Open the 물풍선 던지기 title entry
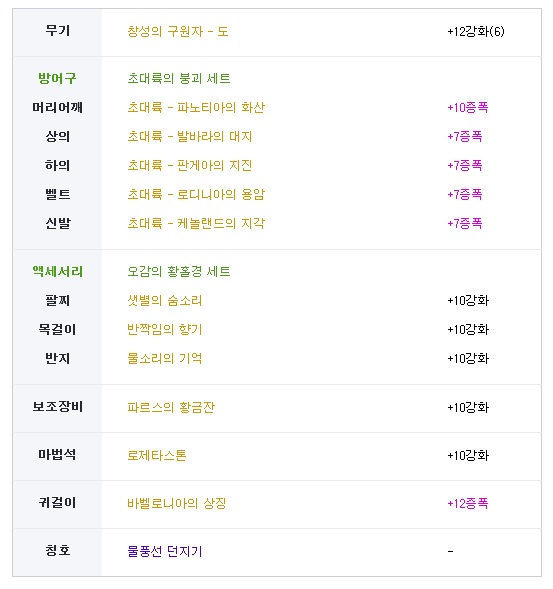This screenshot has width=553, height=589. click(x=165, y=551)
